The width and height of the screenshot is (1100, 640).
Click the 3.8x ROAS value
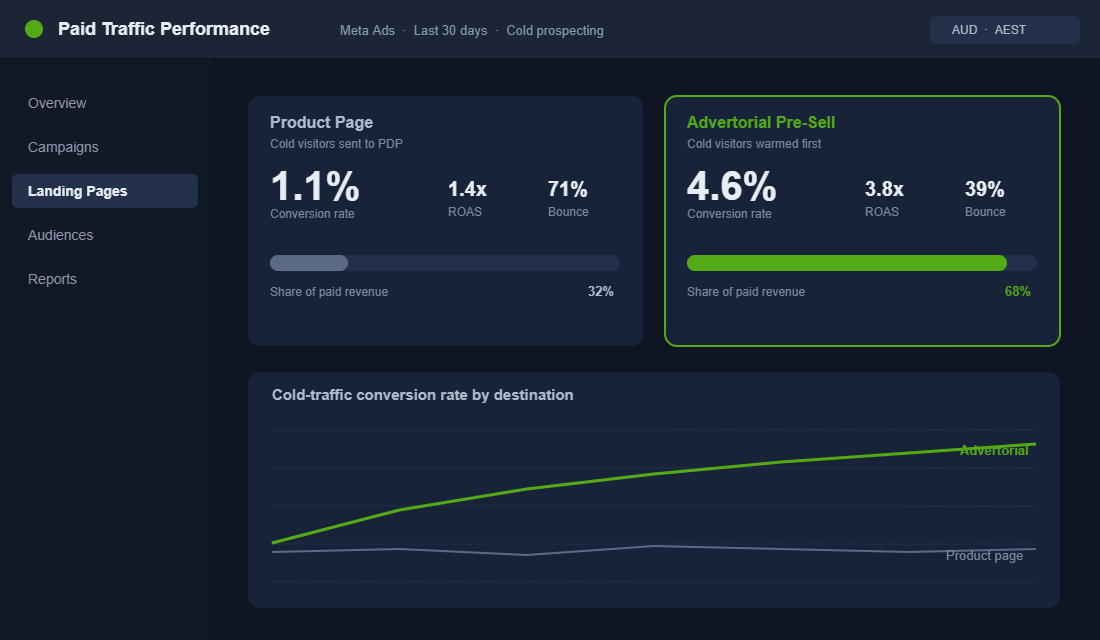(884, 189)
